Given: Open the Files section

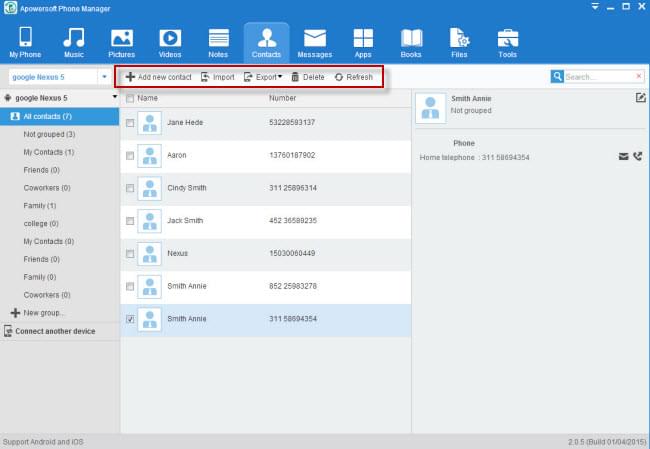Looking at the screenshot, I should [x=459, y=43].
